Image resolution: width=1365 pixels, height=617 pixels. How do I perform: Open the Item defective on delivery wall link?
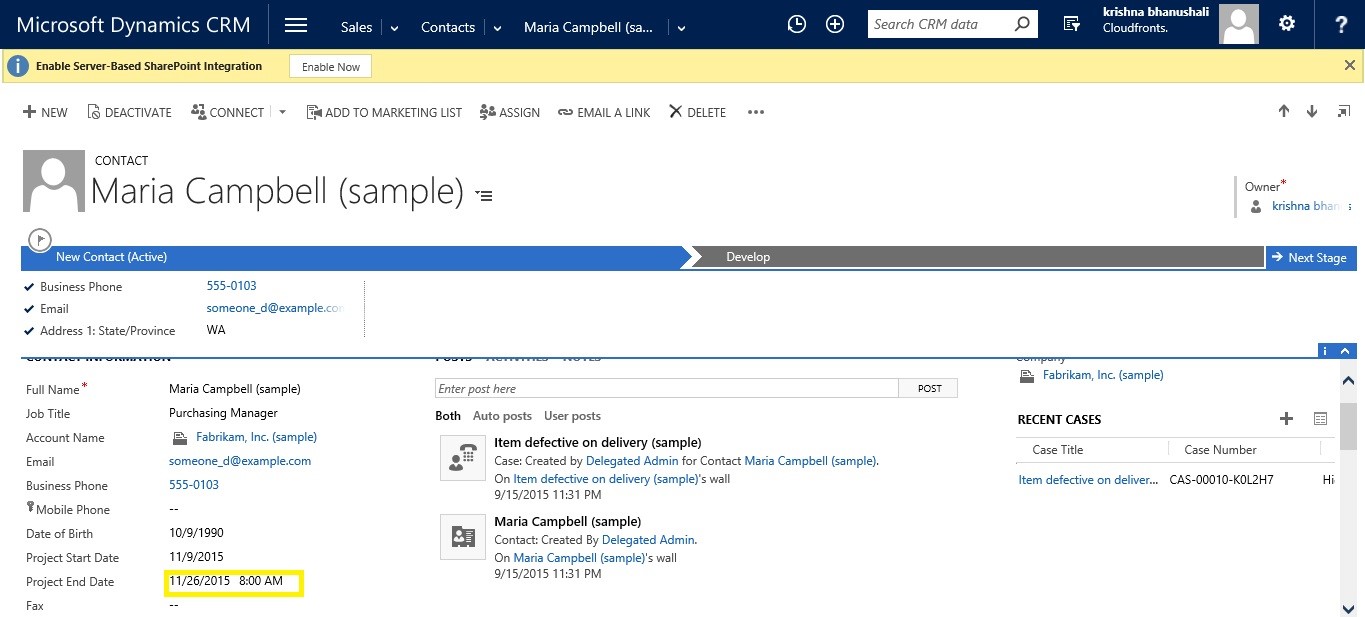click(x=606, y=479)
